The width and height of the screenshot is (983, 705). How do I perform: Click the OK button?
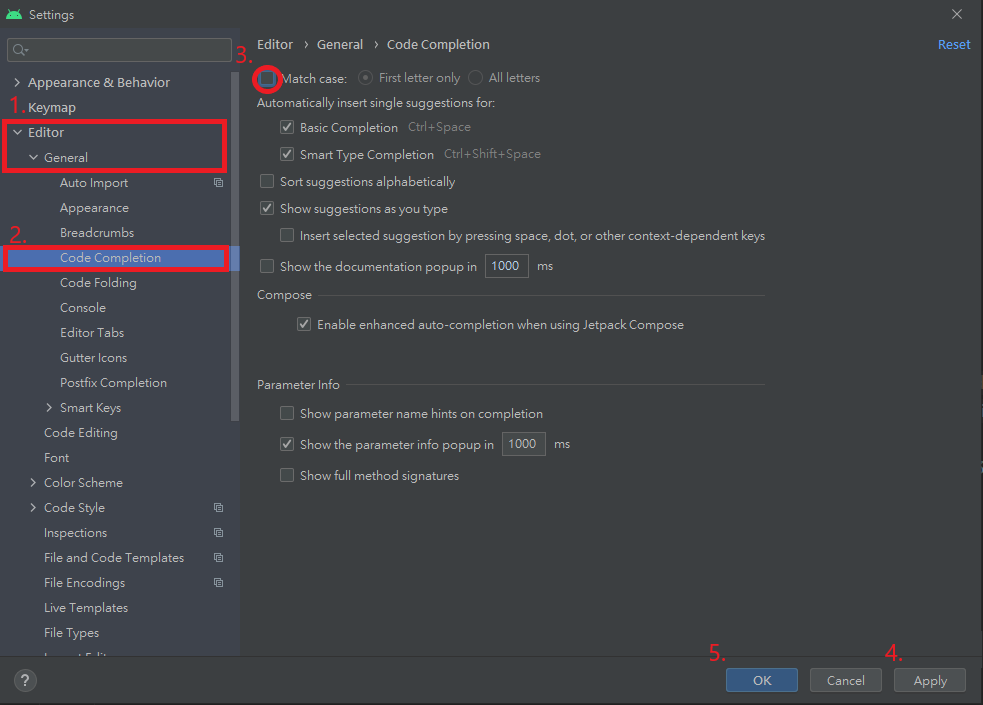(762, 681)
